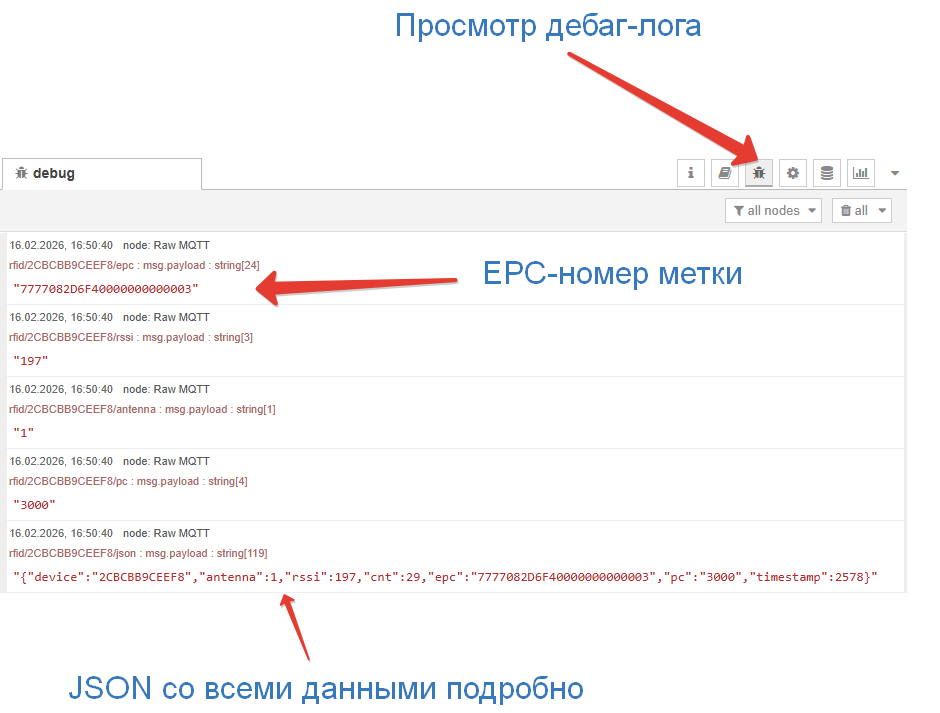Select the bug icon debug panel
940x713 pixels.
[x=759, y=172]
